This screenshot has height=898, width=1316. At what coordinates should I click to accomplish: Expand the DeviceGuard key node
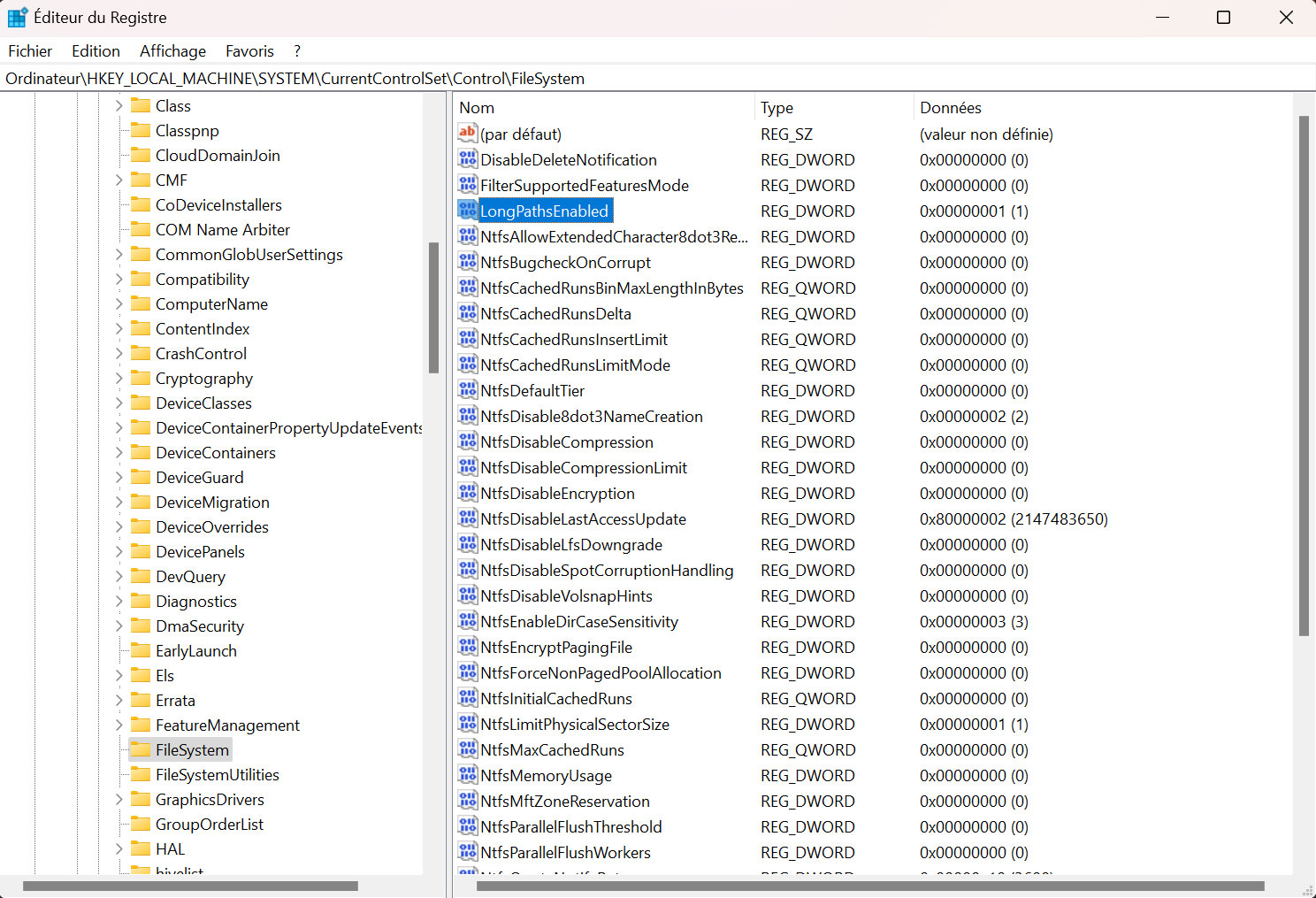(x=119, y=477)
